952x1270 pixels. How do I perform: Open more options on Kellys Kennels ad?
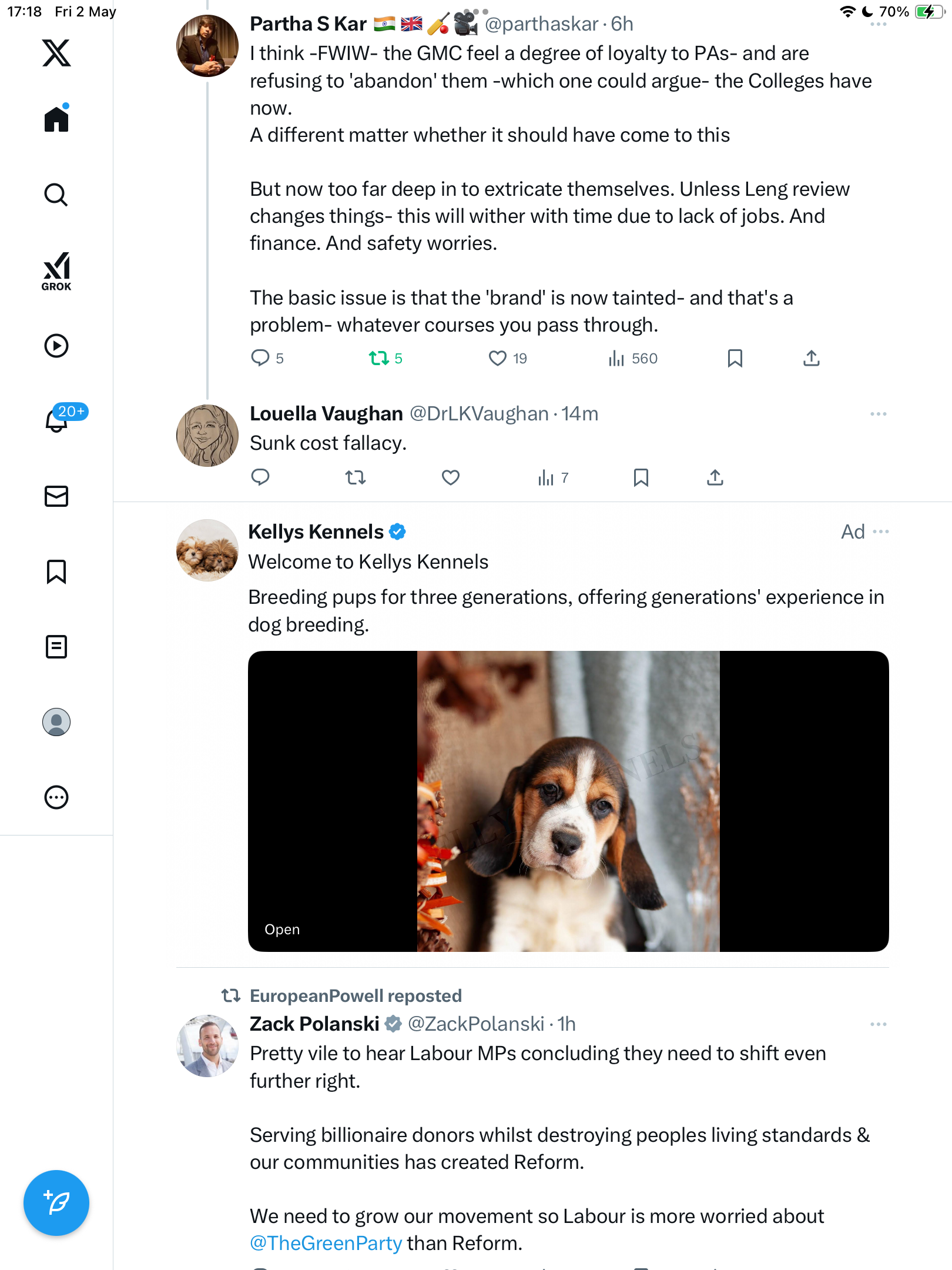point(881,532)
